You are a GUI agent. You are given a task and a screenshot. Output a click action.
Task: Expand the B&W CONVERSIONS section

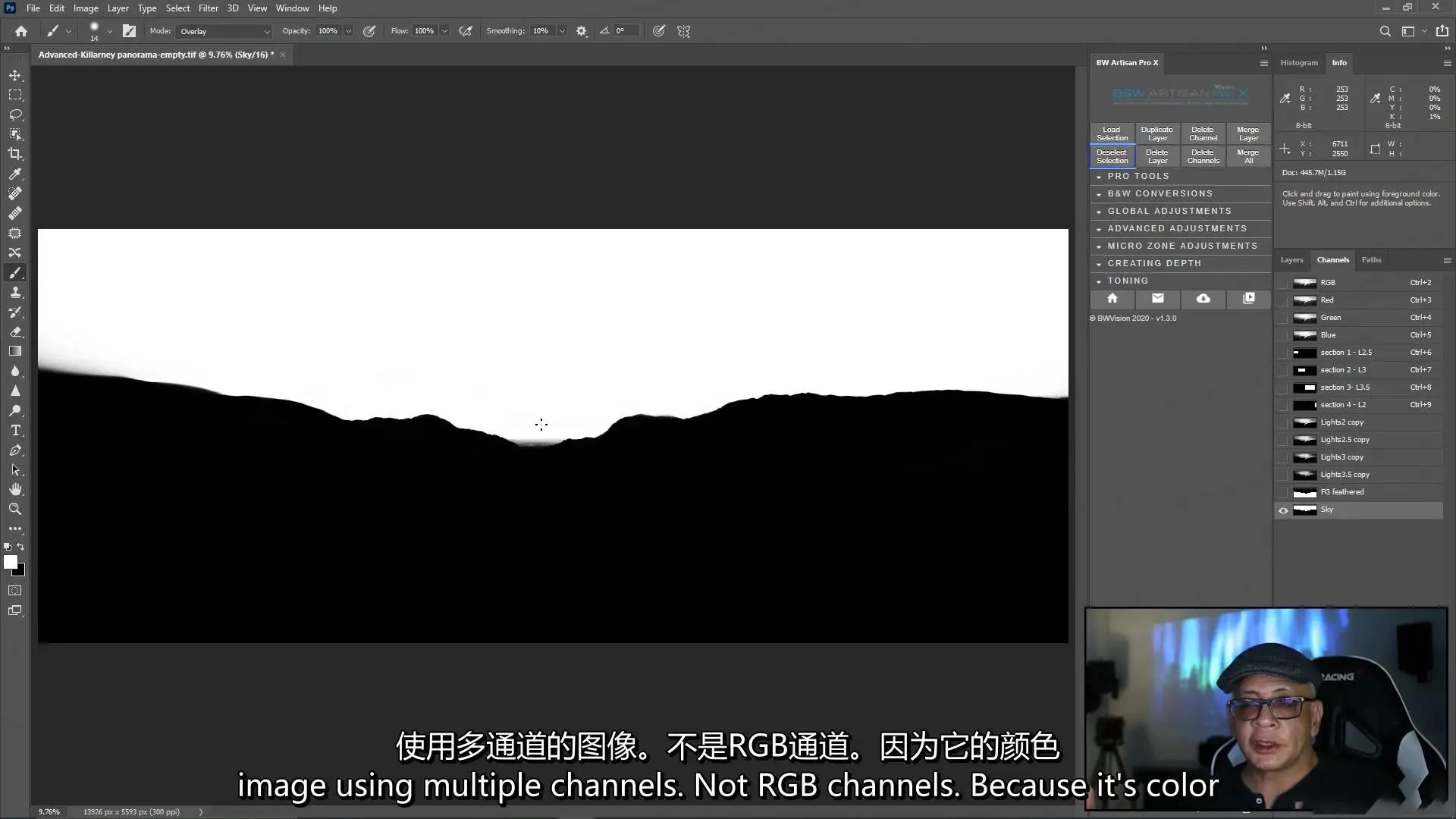pyautogui.click(x=1180, y=193)
